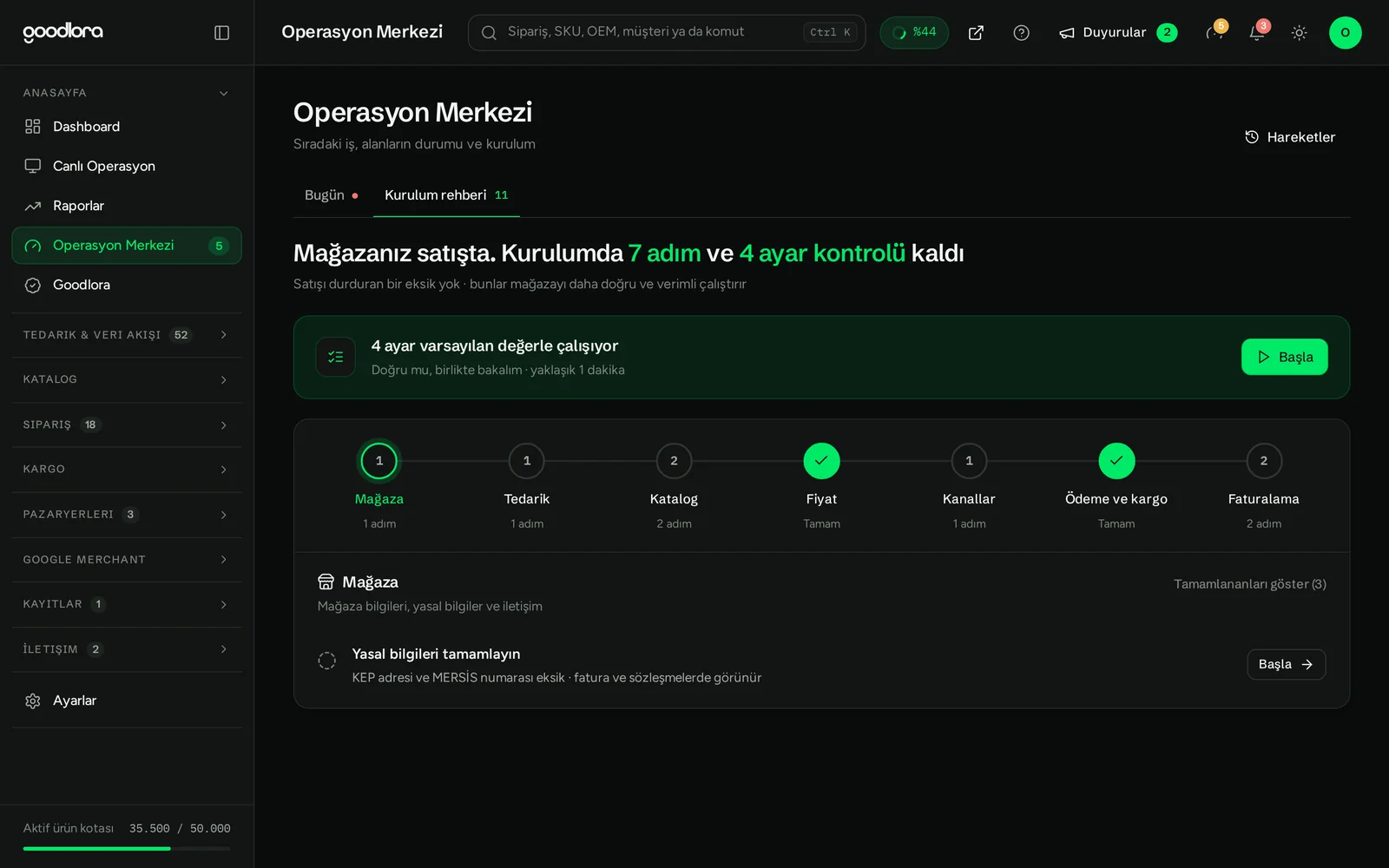This screenshot has height=868, width=1389.
Task: Collapse the sidebar with the panel icon
Action: 221,32
